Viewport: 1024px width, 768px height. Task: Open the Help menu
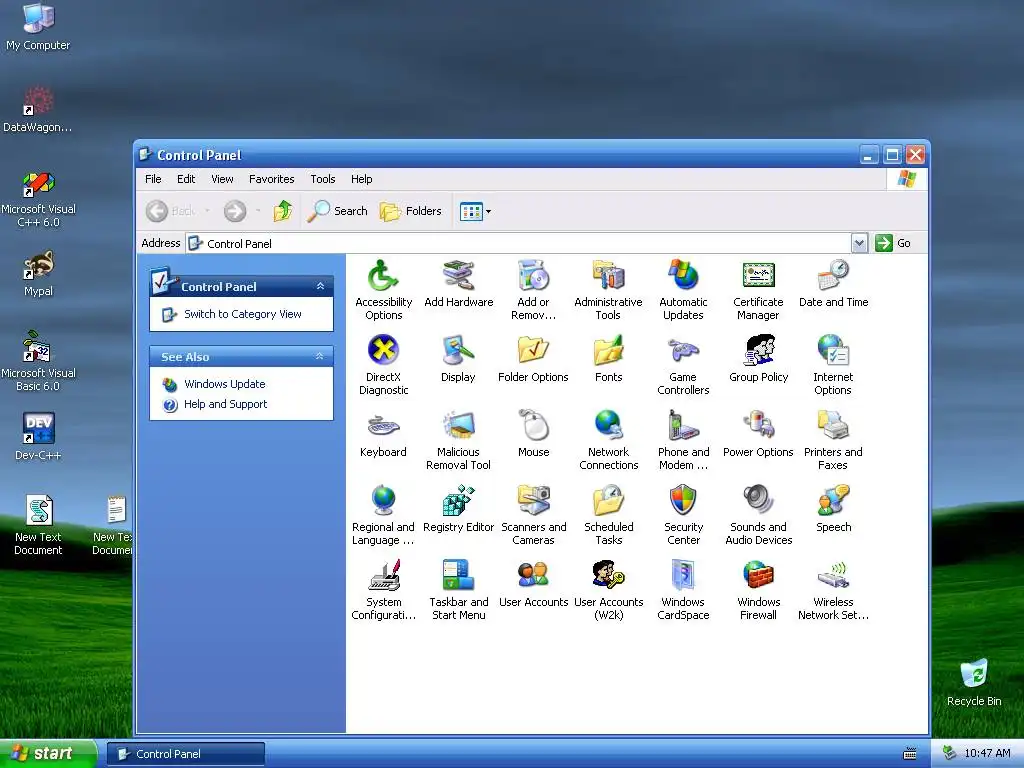(361, 179)
